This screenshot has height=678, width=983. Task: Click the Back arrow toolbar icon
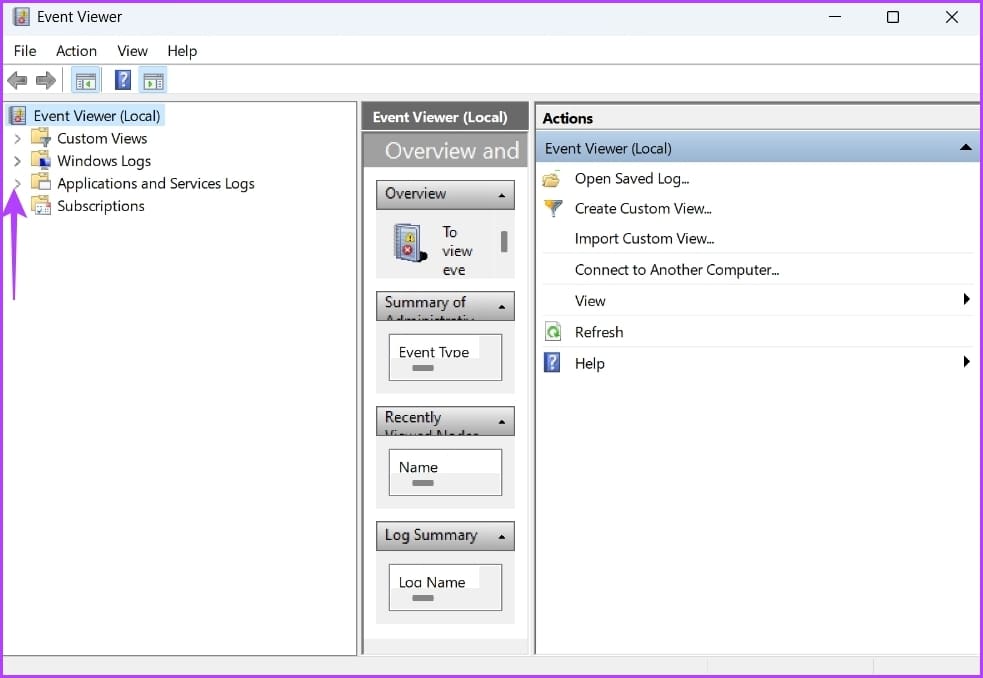(x=17, y=80)
